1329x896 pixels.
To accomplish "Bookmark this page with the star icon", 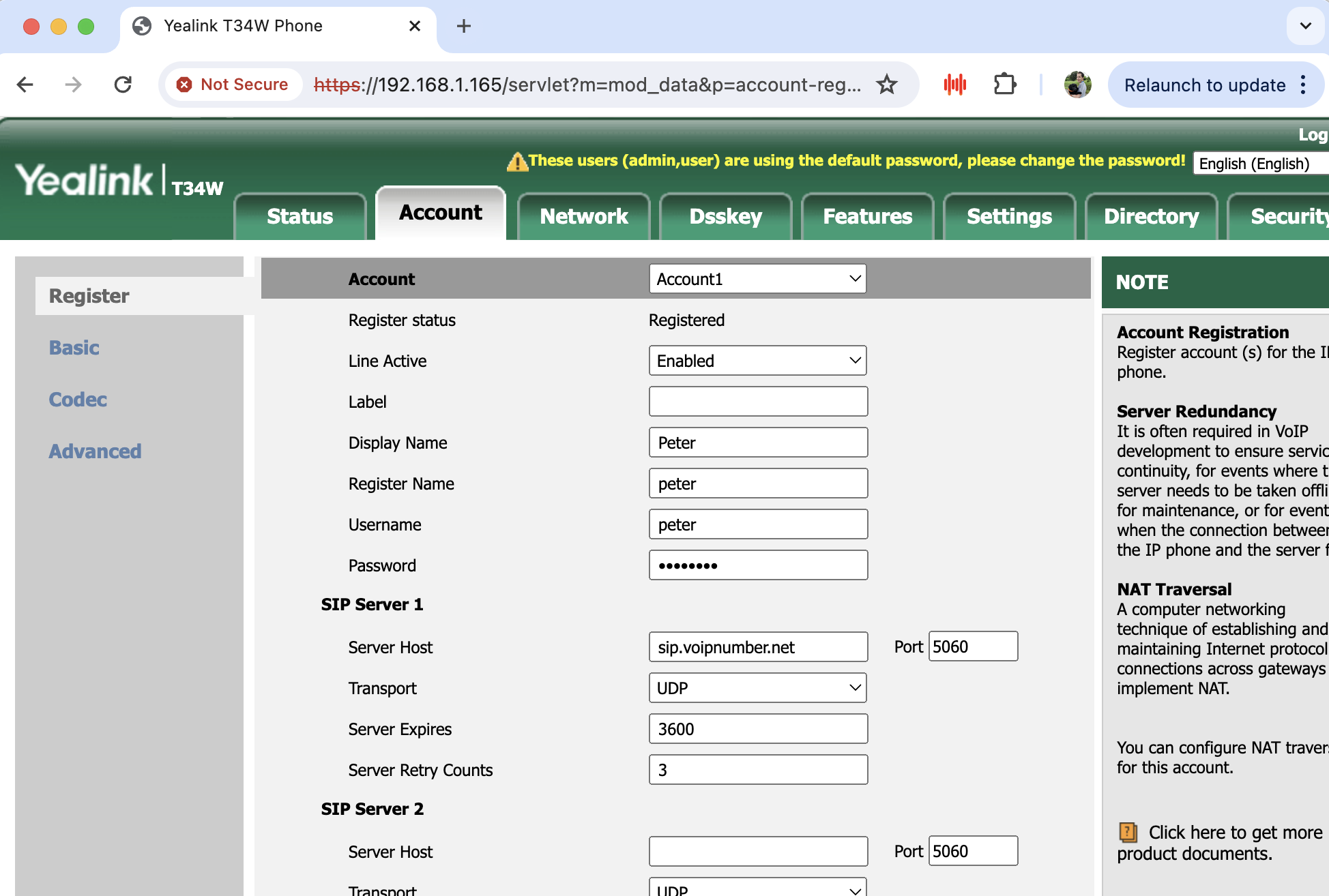I will (x=886, y=85).
